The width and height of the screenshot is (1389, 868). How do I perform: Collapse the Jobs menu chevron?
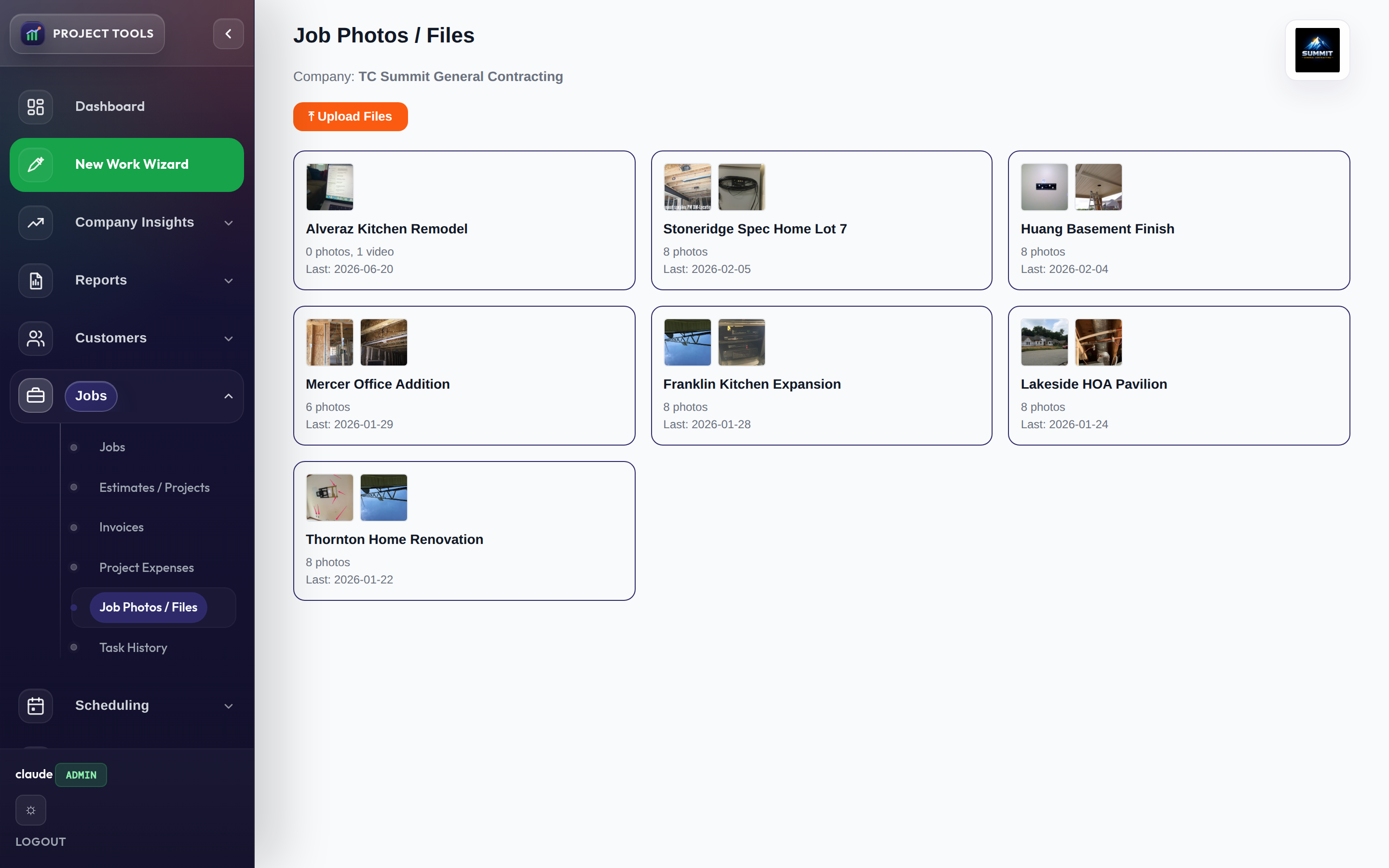coord(229,396)
